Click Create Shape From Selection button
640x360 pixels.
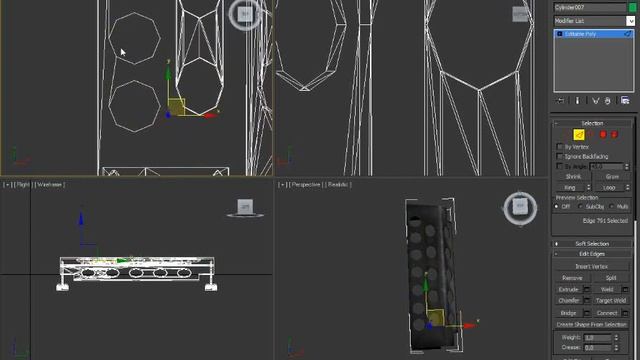[x=591, y=325]
